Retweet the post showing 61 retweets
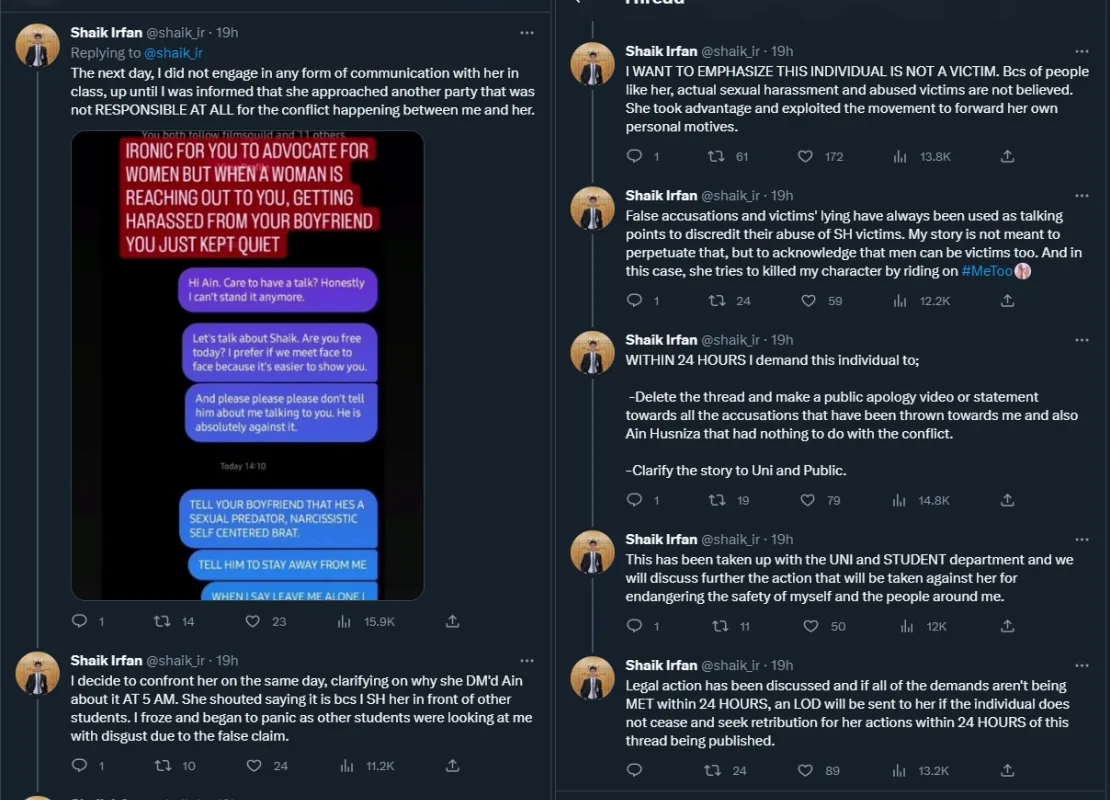1110x800 pixels. point(716,156)
